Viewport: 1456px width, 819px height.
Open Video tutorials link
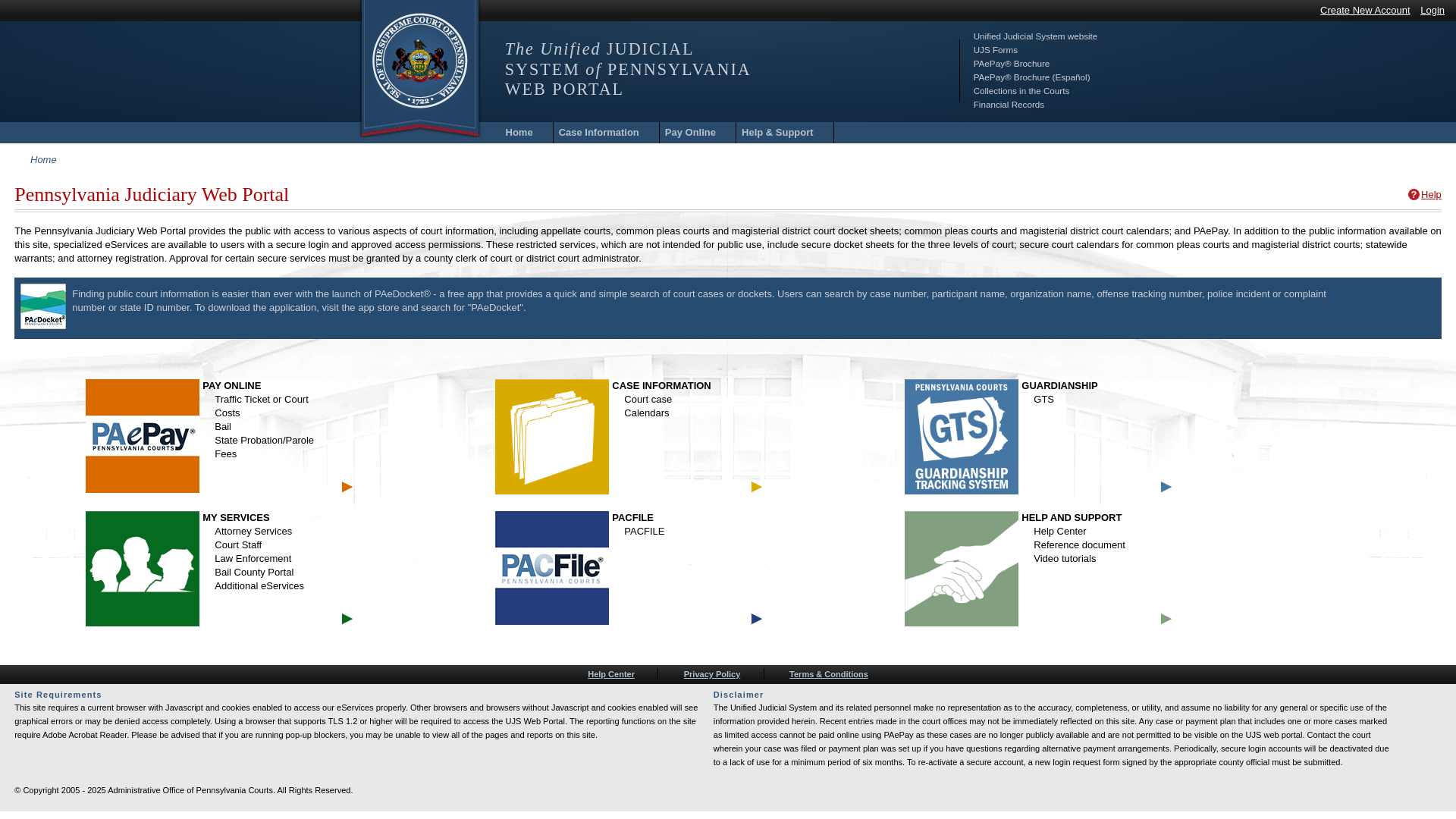(1065, 559)
